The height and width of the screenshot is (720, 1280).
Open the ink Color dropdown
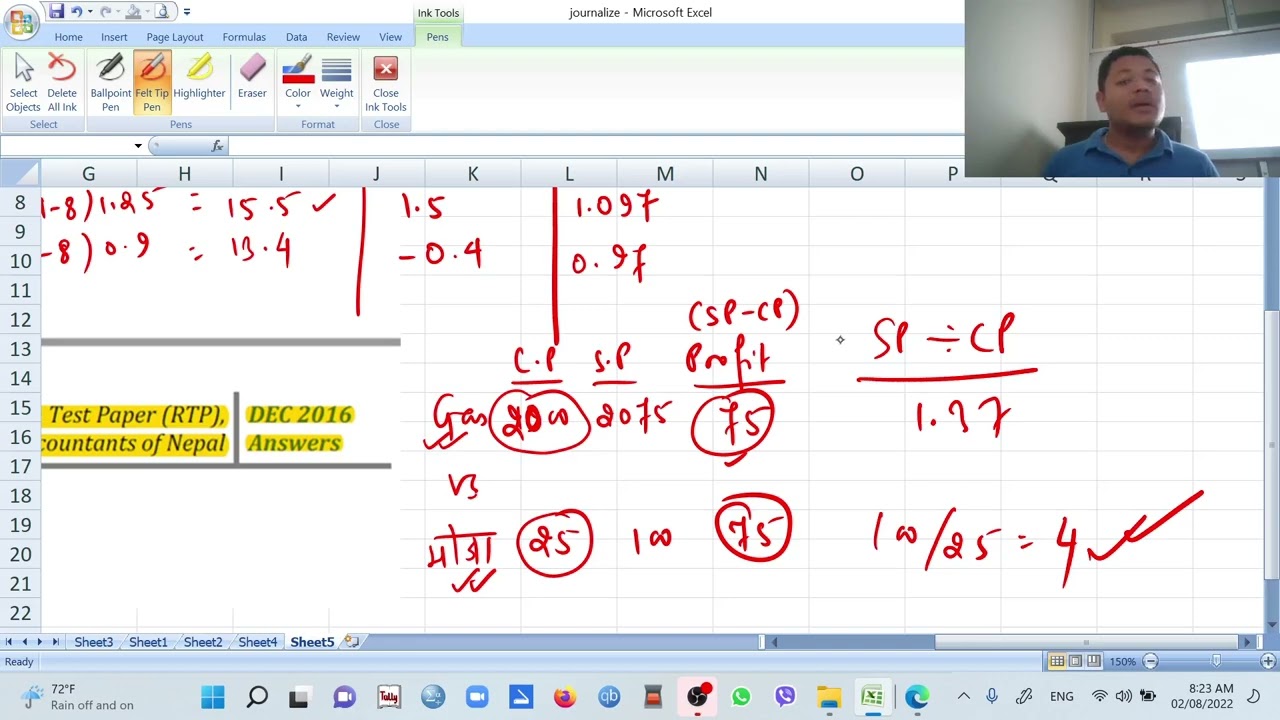[x=298, y=83]
